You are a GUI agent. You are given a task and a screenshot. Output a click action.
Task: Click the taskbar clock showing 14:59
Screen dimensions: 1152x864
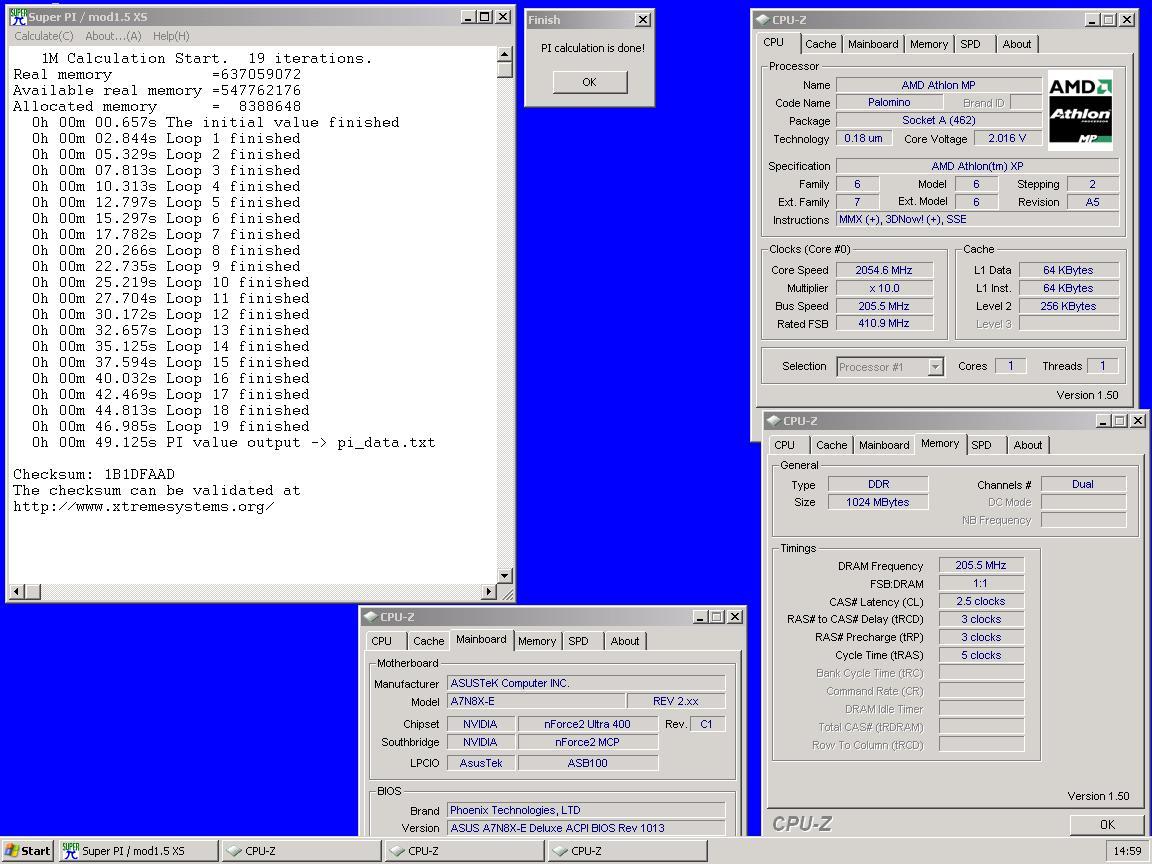1127,852
